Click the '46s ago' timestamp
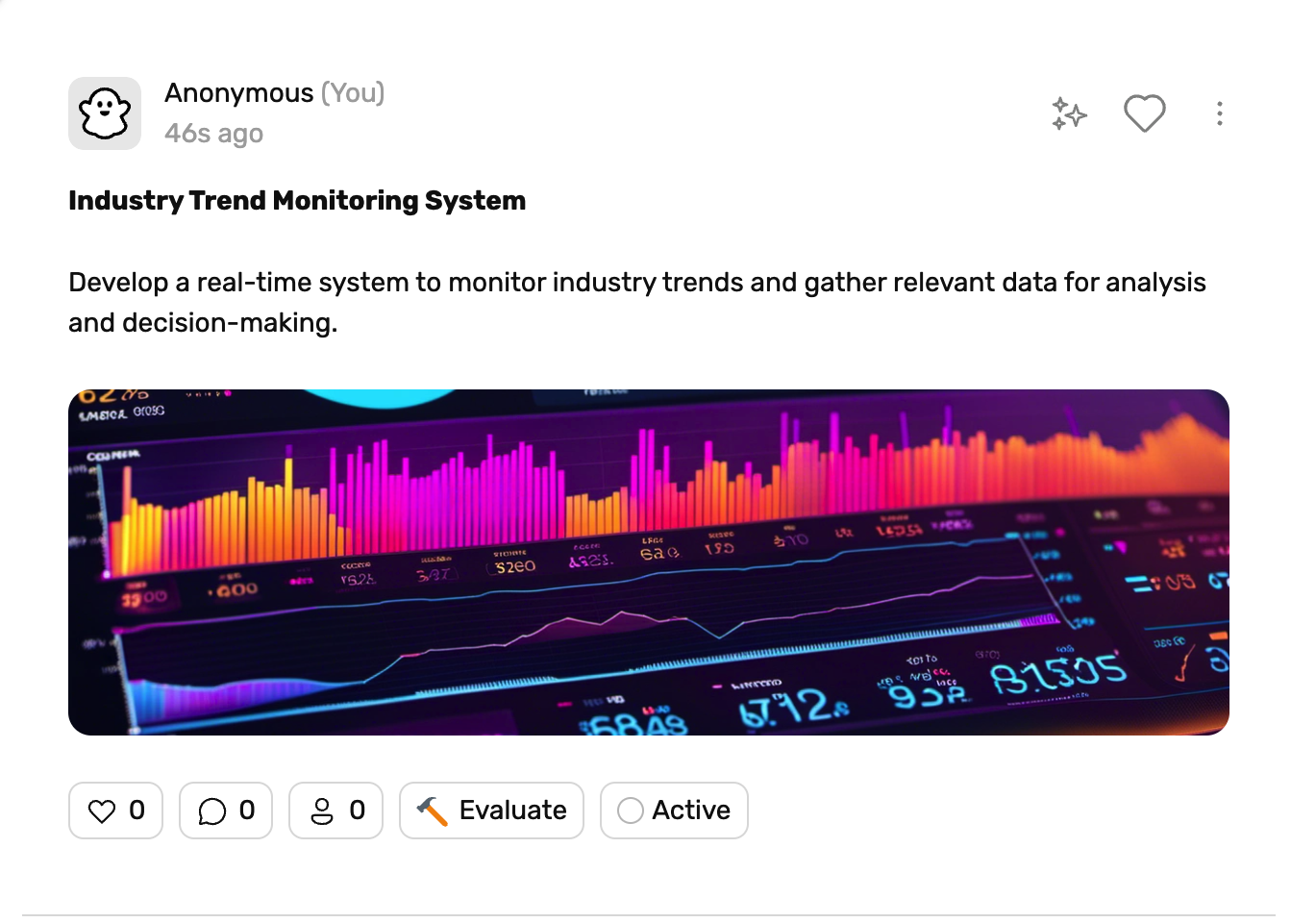The image size is (1316, 923). (213, 134)
